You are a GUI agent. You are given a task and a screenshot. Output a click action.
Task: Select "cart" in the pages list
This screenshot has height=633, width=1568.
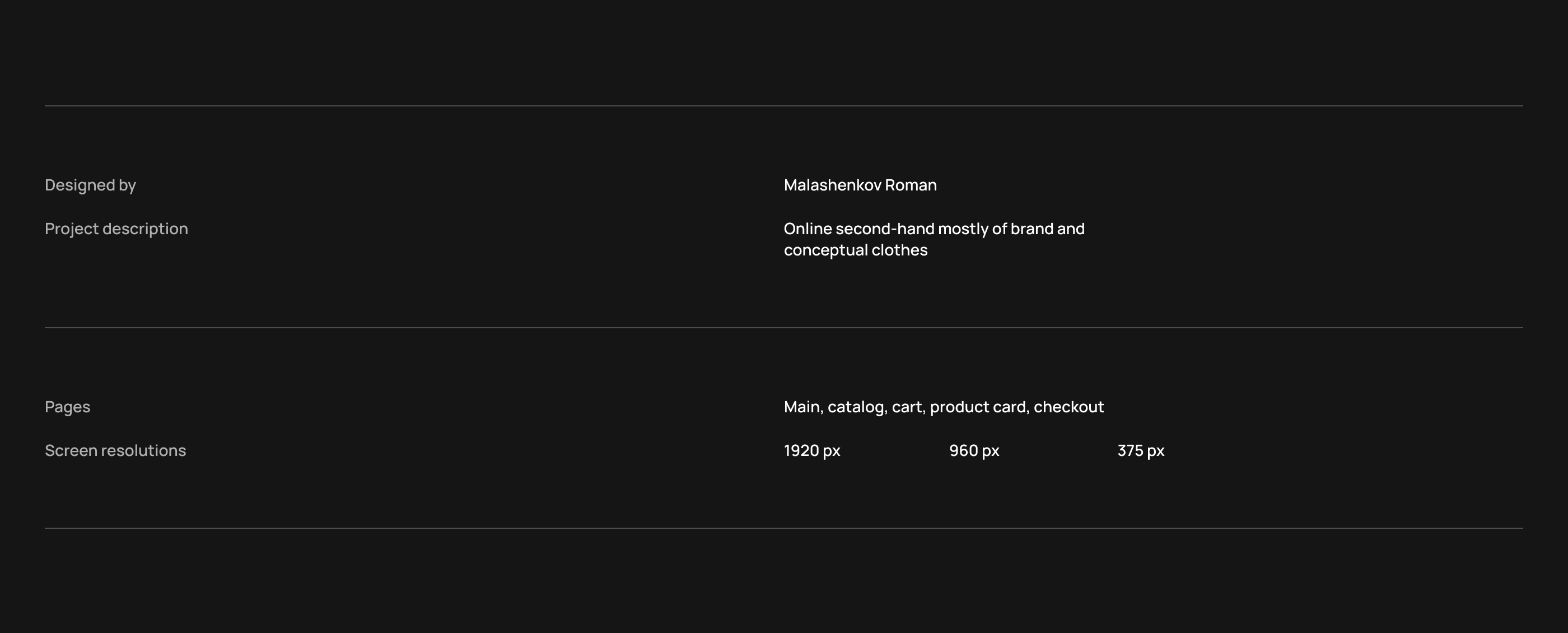[906, 407]
